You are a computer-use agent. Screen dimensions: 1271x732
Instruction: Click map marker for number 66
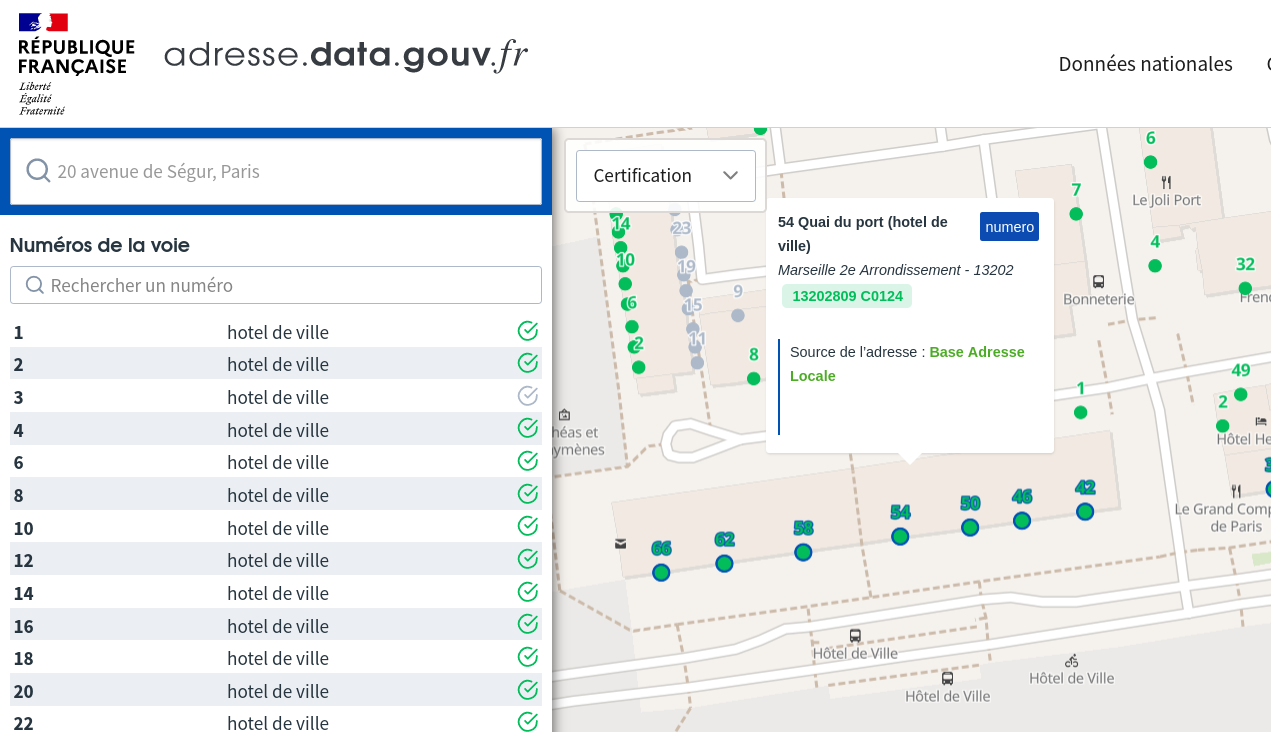coord(661,572)
